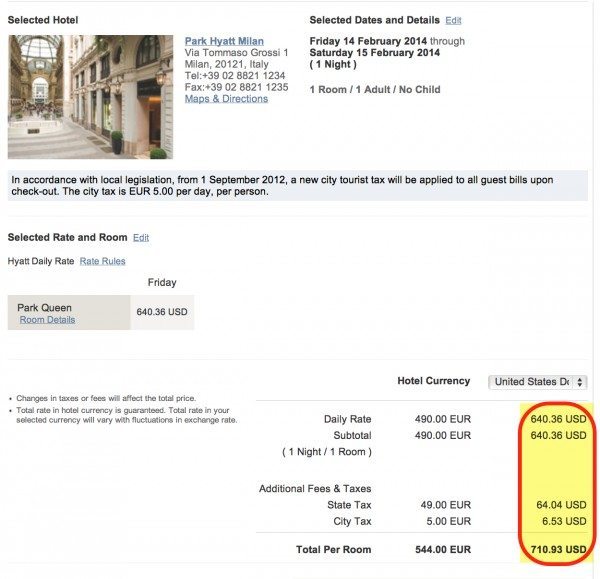600x579 pixels.
Task: Click the currency dropdown stepper arrows
Action: tap(580, 382)
